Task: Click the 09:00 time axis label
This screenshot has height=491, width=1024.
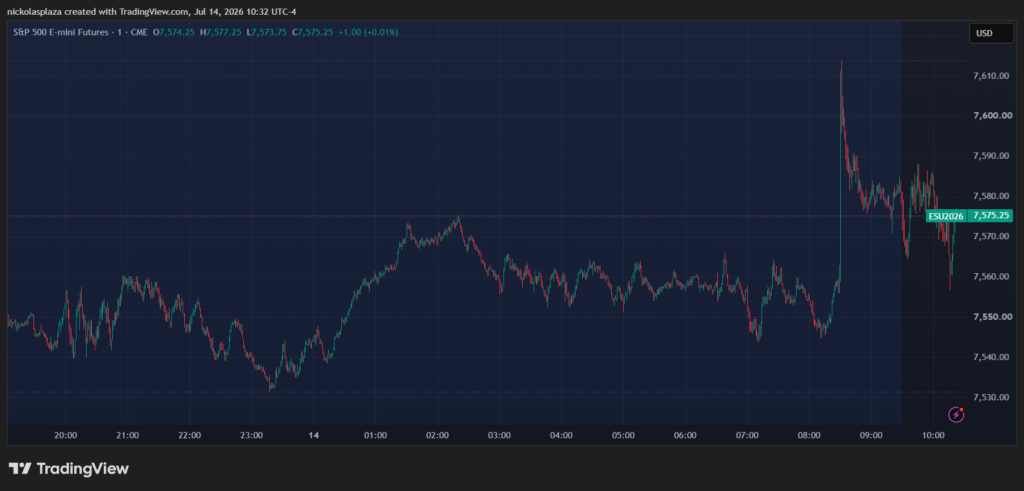Action: point(871,436)
